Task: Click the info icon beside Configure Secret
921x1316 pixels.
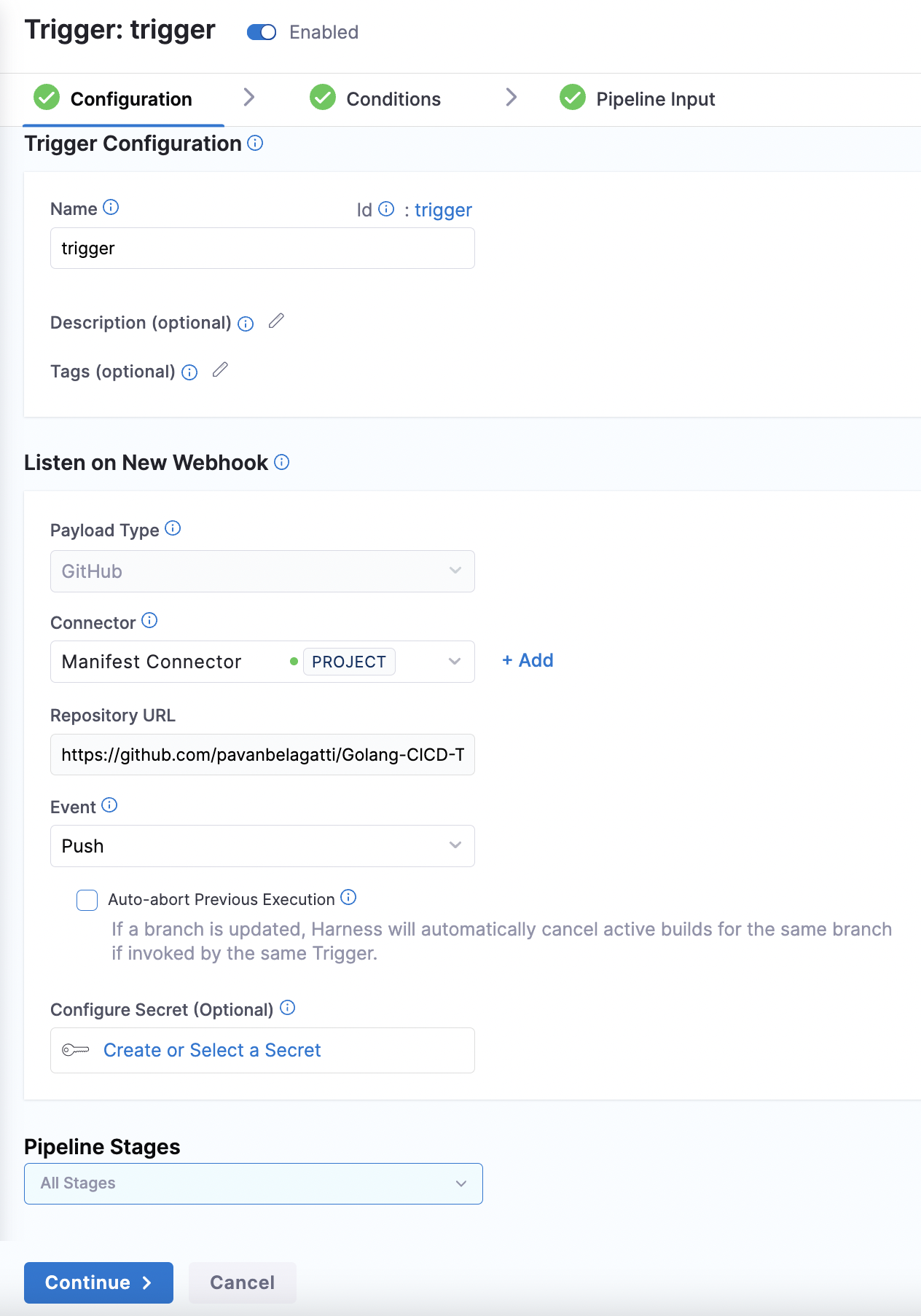Action: 289,1008
